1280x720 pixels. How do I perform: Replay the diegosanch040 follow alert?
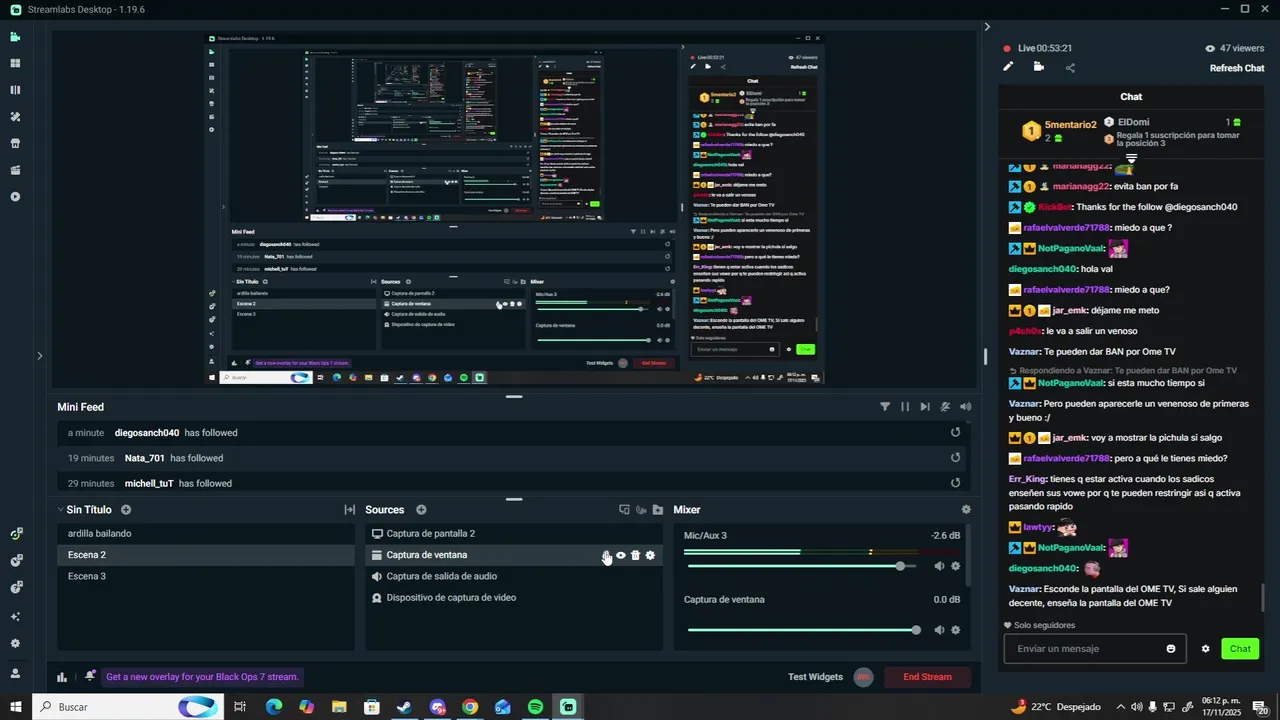[955, 433]
